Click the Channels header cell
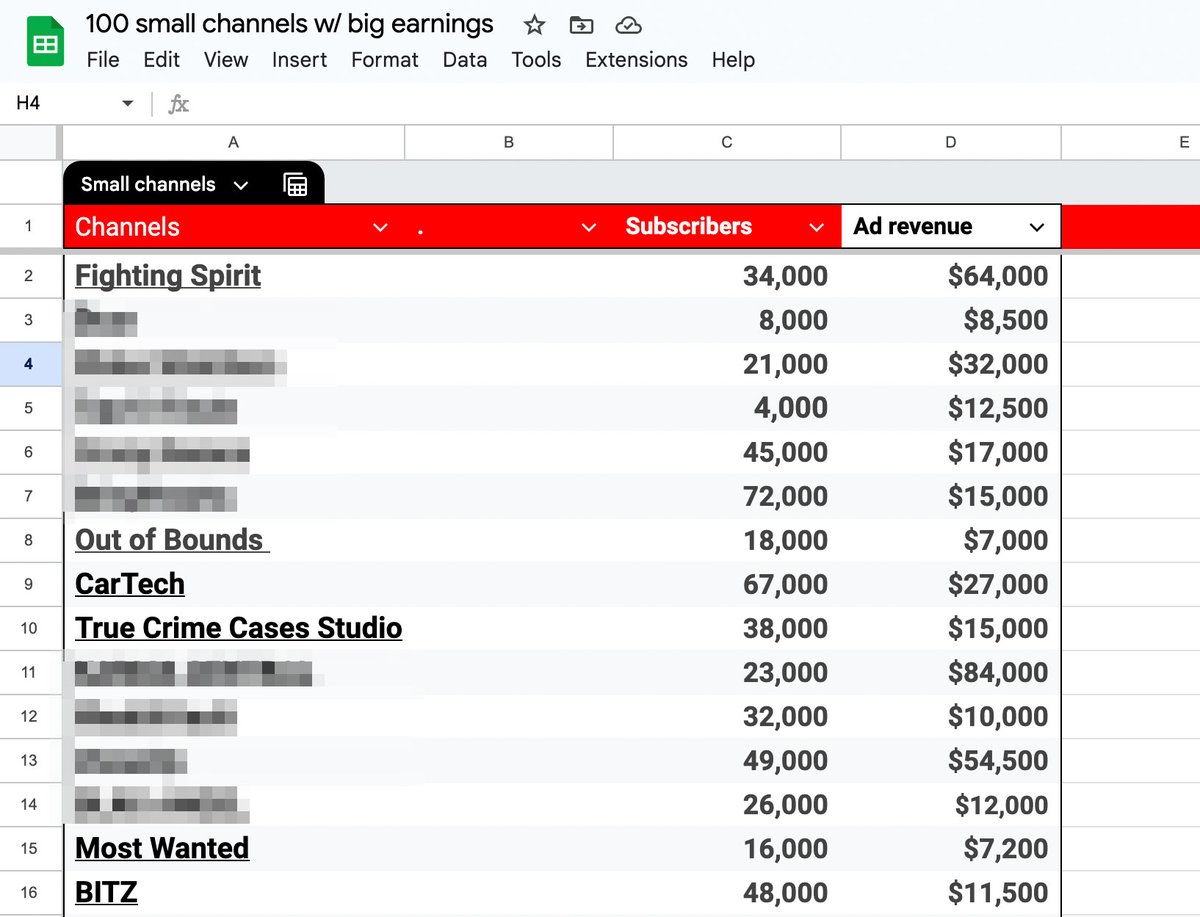This screenshot has width=1200, height=917. (234, 227)
